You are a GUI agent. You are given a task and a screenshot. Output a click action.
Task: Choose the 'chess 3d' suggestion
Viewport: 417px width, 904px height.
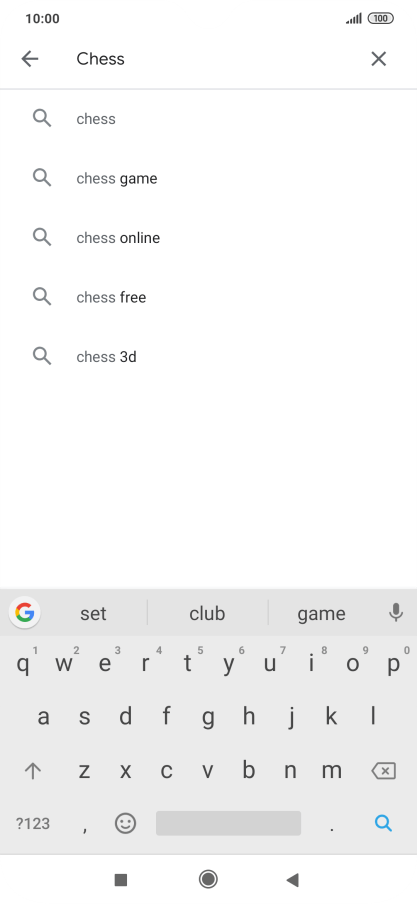(208, 356)
